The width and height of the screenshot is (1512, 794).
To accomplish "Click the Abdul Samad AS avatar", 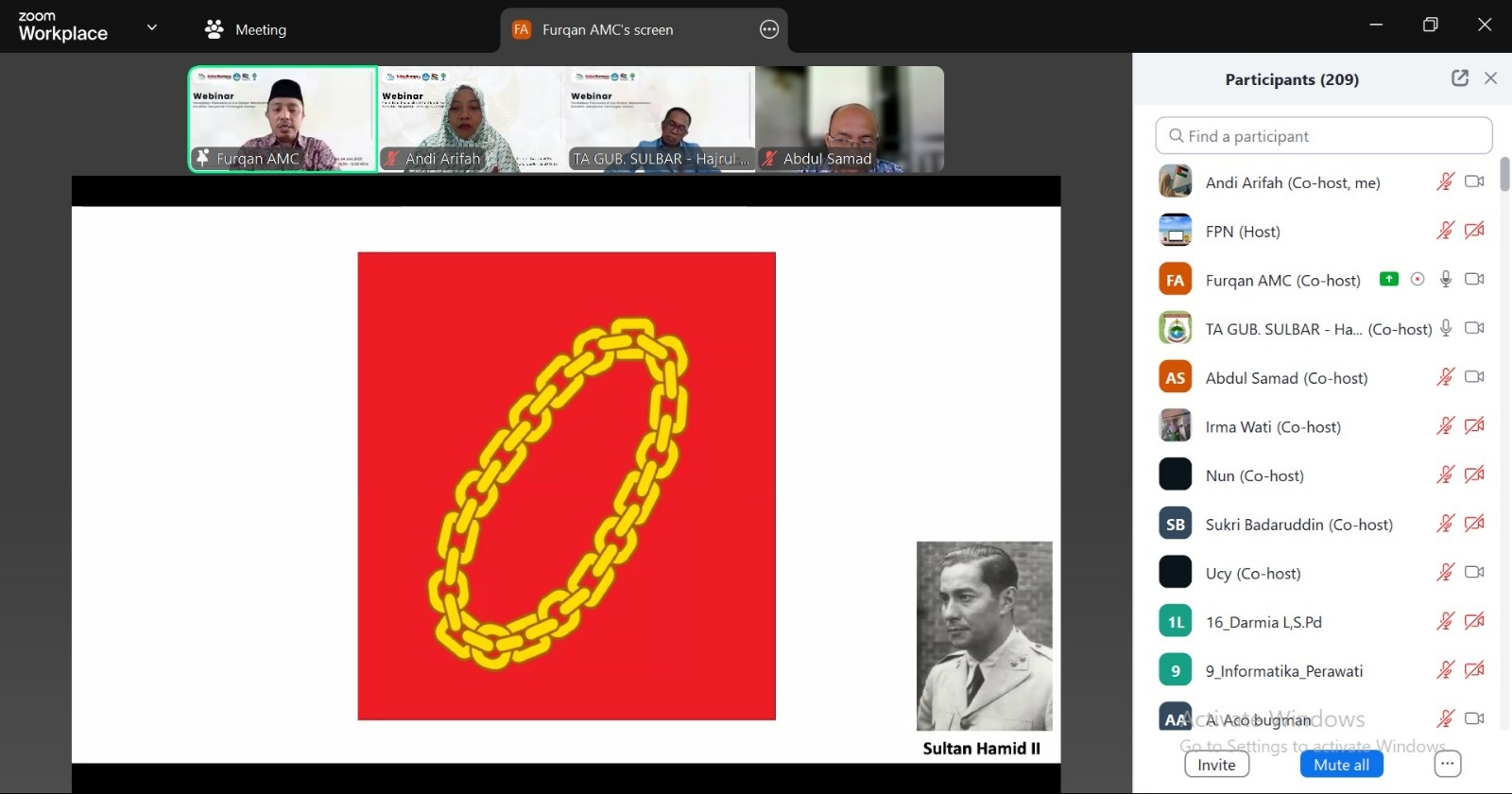I will pyautogui.click(x=1176, y=377).
